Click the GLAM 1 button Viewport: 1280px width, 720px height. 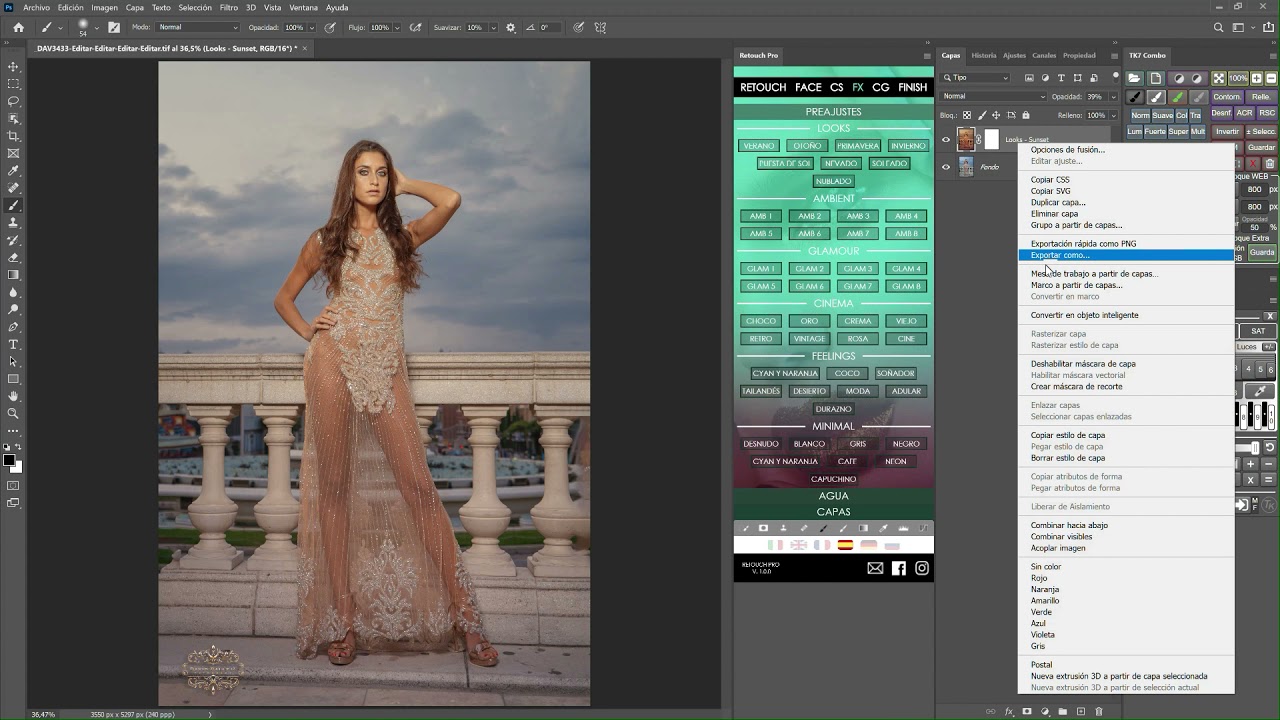(x=761, y=269)
